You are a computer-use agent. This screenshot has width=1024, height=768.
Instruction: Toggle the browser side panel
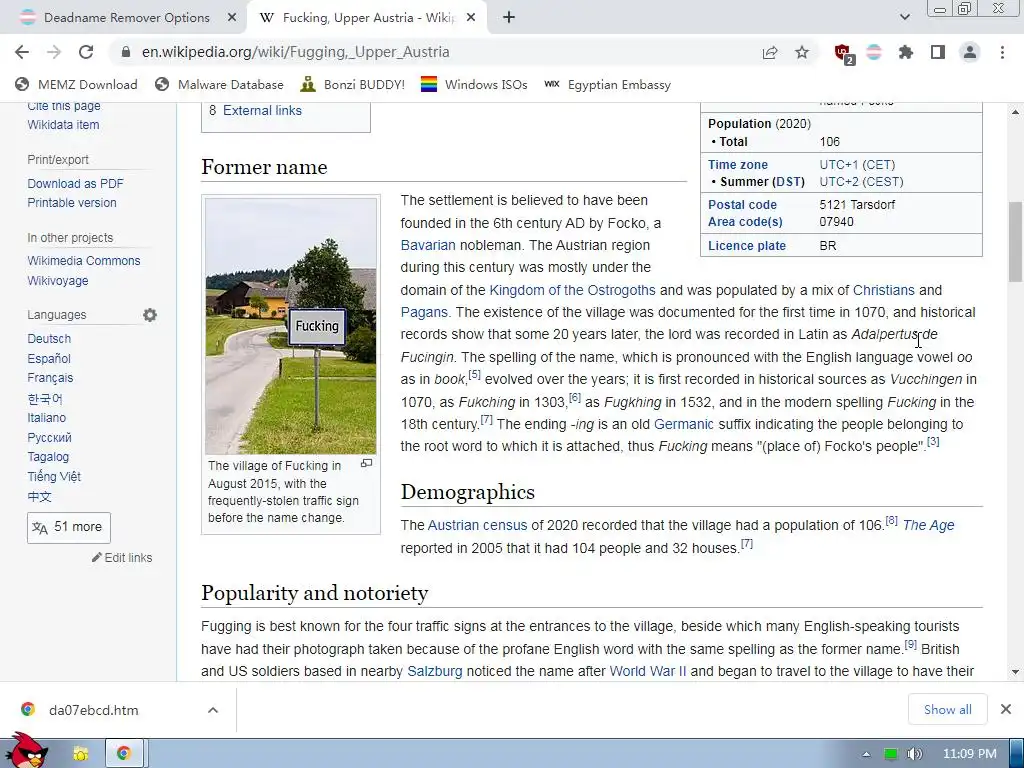(x=938, y=52)
